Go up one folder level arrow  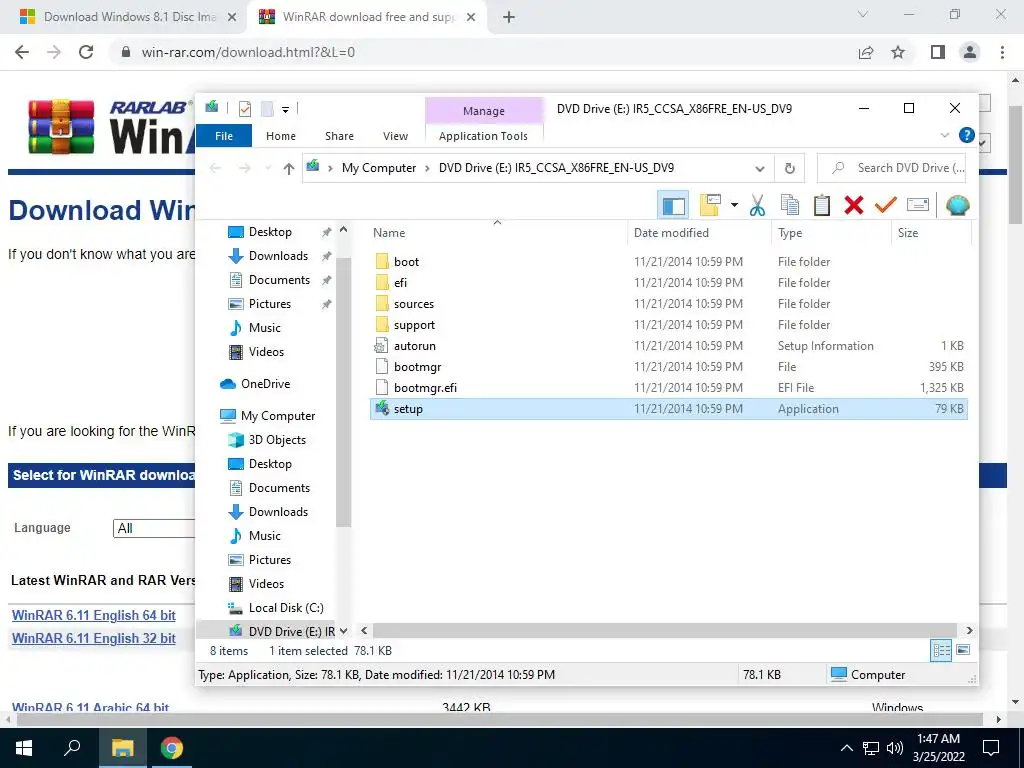pos(289,168)
